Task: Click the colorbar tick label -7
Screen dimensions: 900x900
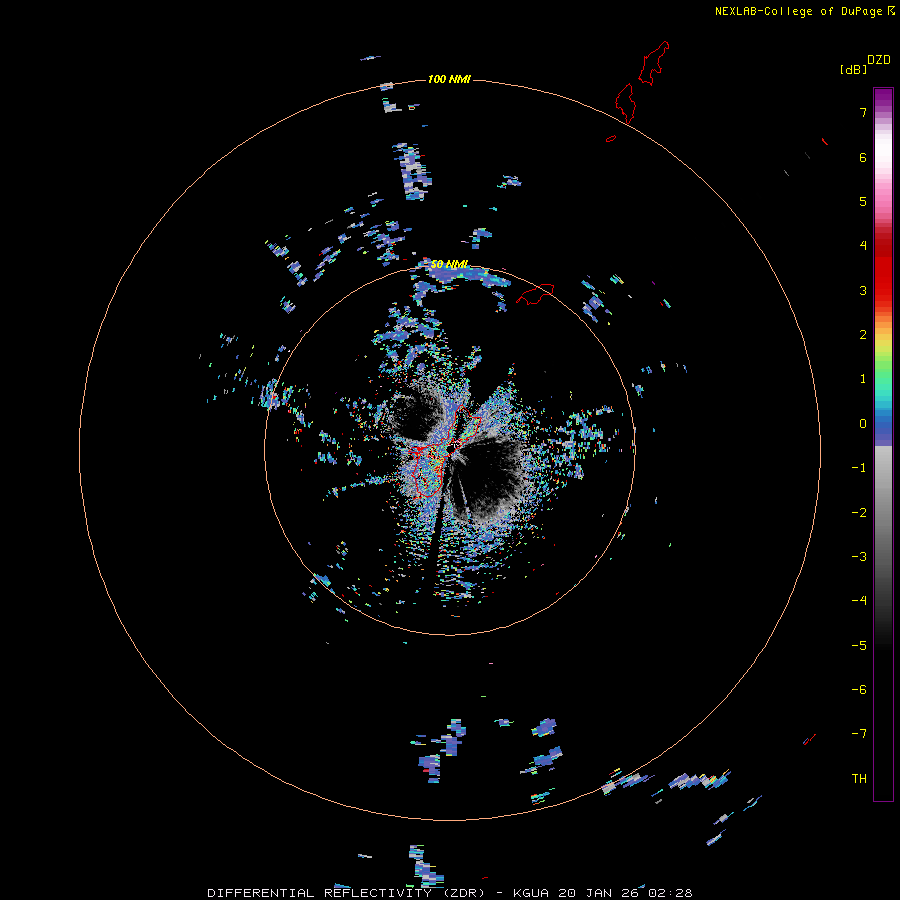Action: [859, 734]
